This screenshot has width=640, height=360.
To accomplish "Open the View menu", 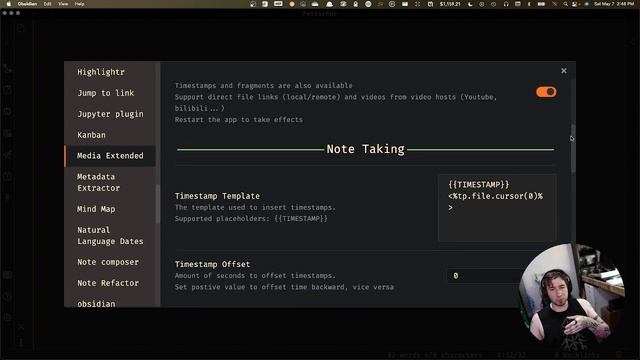I will click(x=63, y=4).
